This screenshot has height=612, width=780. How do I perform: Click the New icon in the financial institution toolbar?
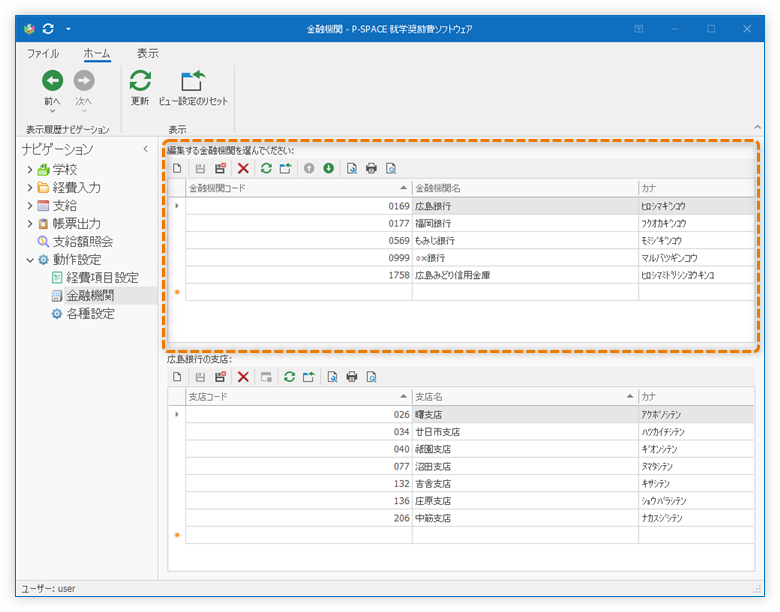pyautogui.click(x=177, y=168)
